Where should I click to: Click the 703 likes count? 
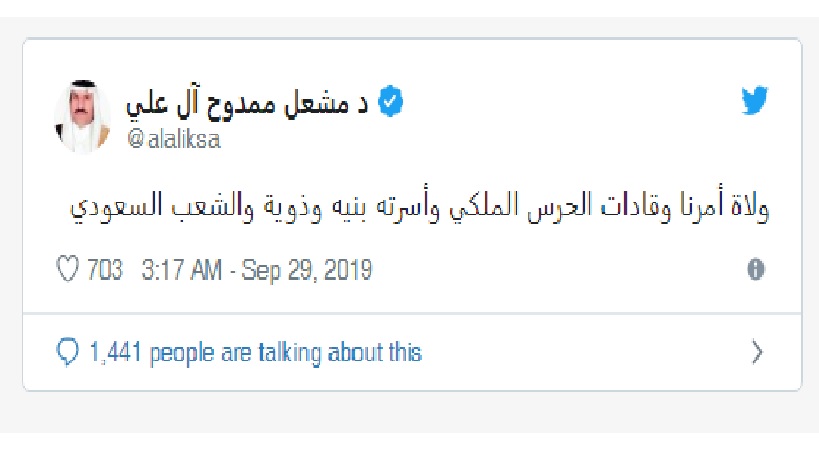tap(104, 270)
